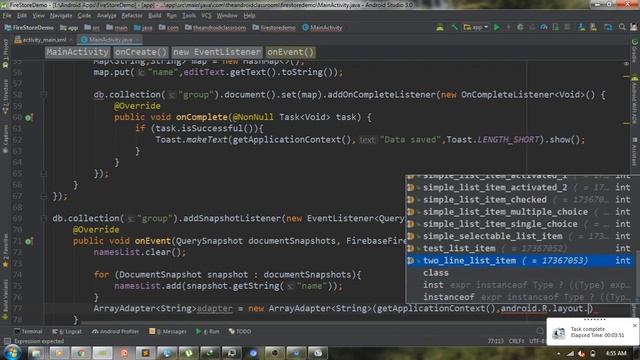Select the MainActivity structure breadcrumb
Image resolution: width=640 pixels, height=360 pixels.
click(x=77, y=52)
